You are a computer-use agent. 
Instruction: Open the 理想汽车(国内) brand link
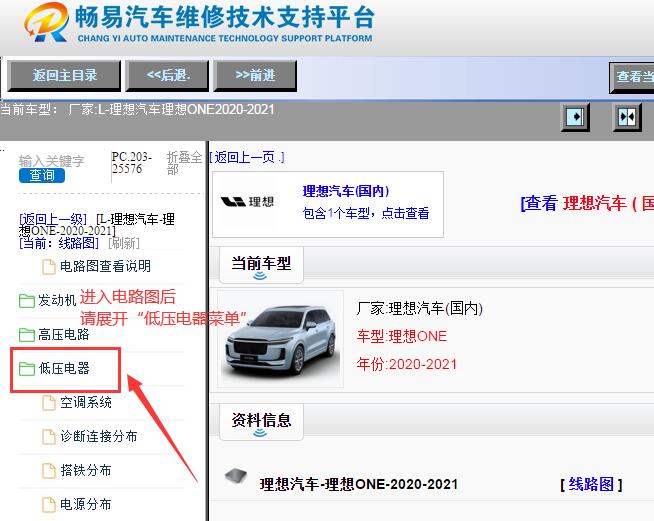pos(346,191)
